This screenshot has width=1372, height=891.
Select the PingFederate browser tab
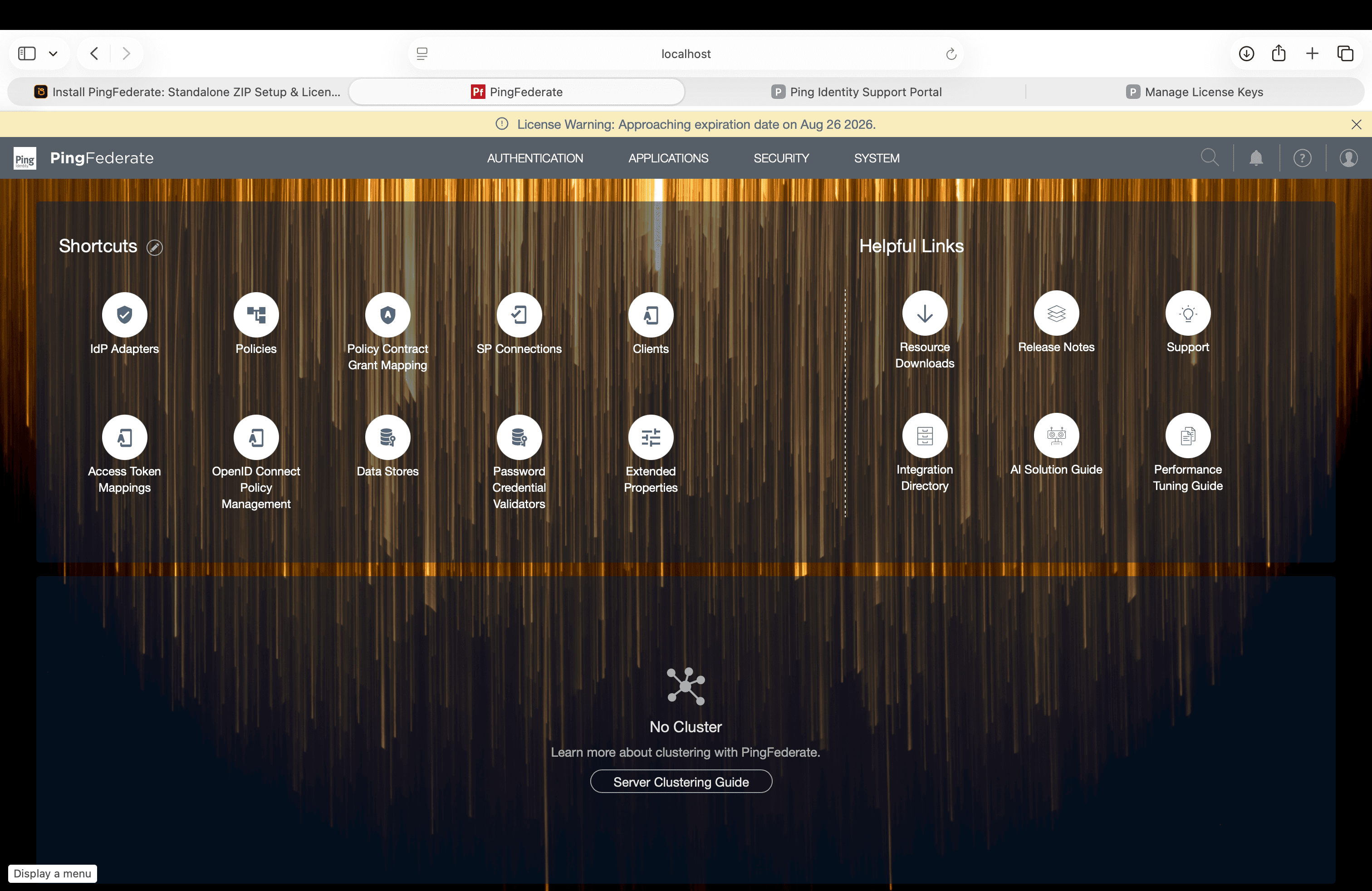[516, 92]
